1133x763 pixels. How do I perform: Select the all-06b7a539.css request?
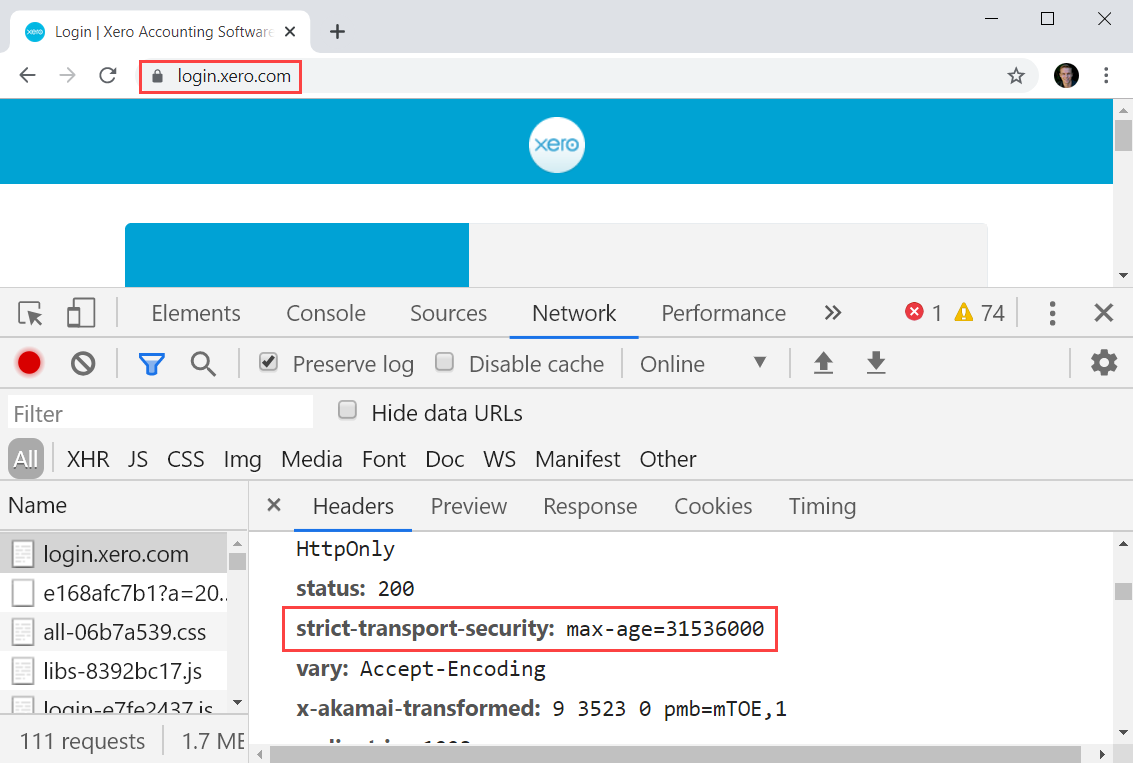(x=113, y=632)
